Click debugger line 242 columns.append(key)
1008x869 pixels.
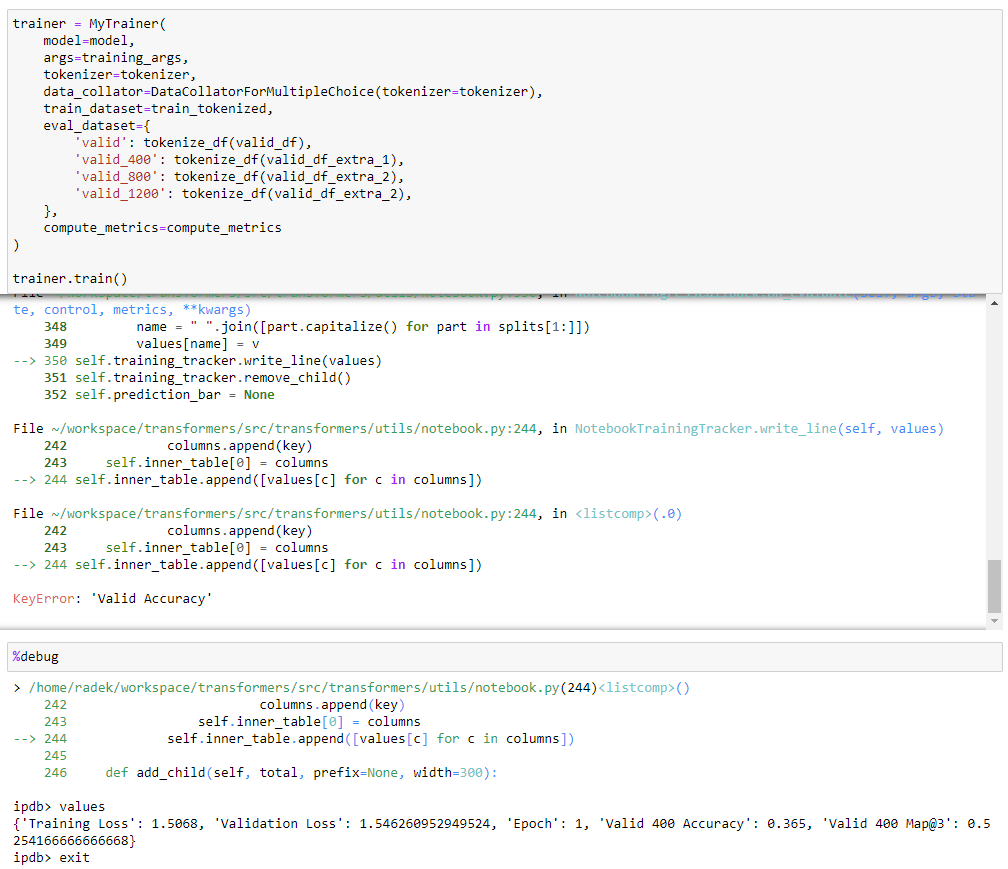(x=224, y=705)
